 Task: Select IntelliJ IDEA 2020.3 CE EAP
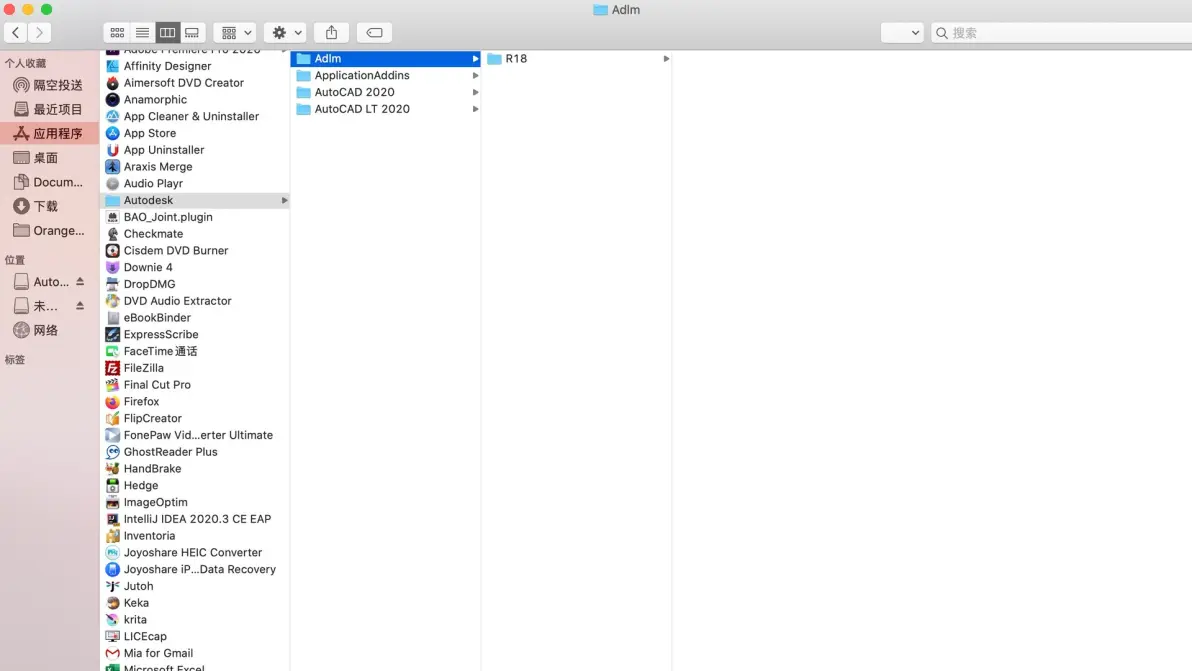(x=195, y=519)
